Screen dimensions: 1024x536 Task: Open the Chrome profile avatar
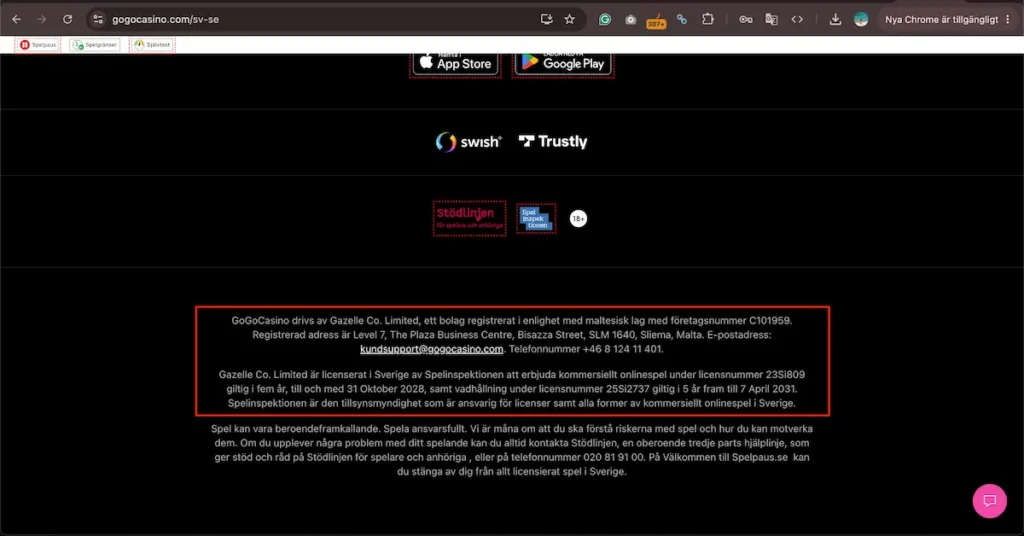tap(861, 20)
